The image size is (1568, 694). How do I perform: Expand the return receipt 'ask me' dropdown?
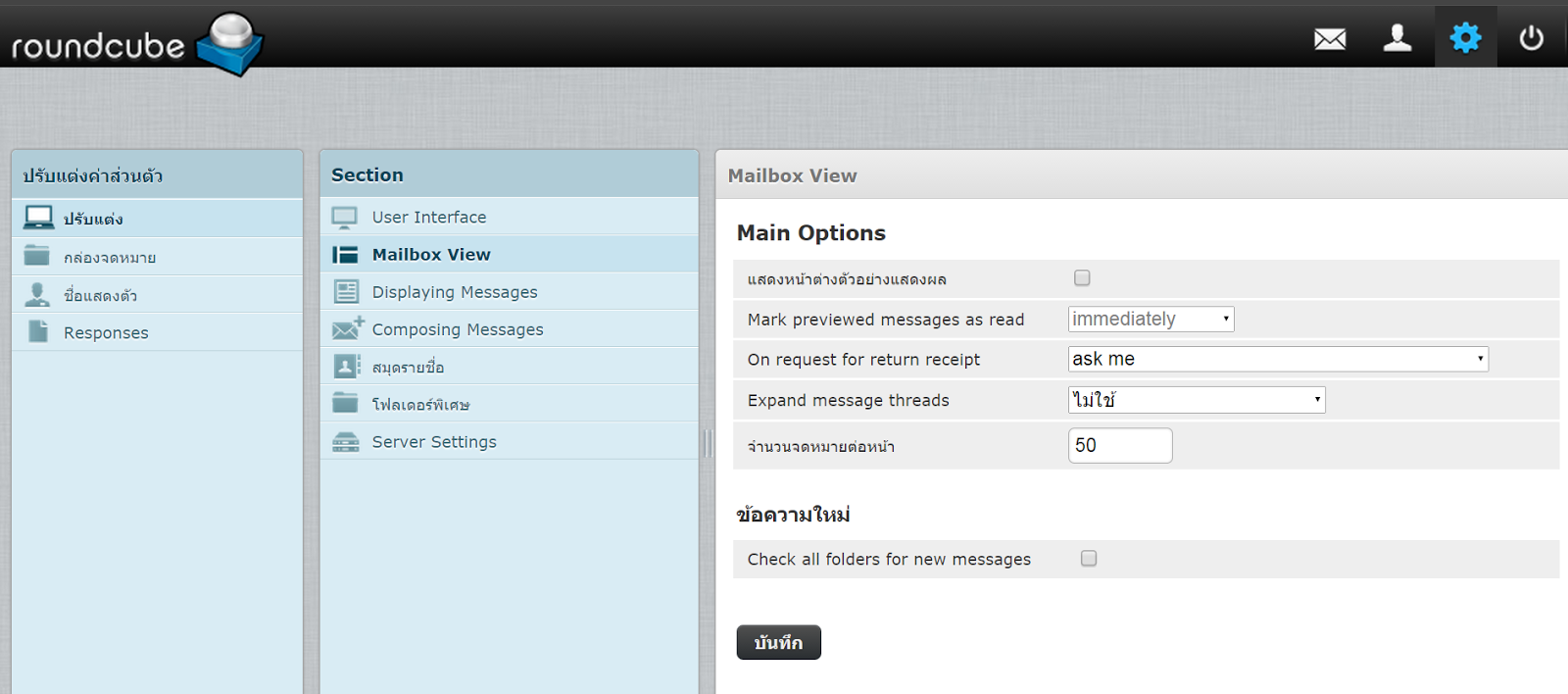(1277, 360)
